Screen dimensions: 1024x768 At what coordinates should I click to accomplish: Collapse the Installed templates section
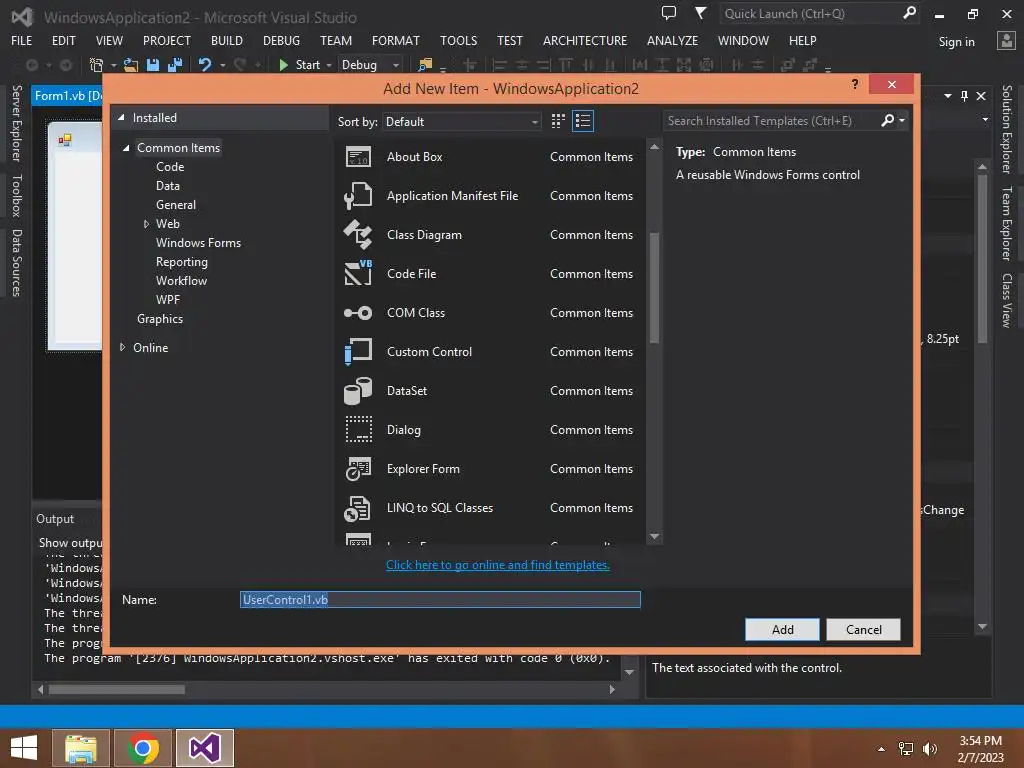(x=121, y=118)
